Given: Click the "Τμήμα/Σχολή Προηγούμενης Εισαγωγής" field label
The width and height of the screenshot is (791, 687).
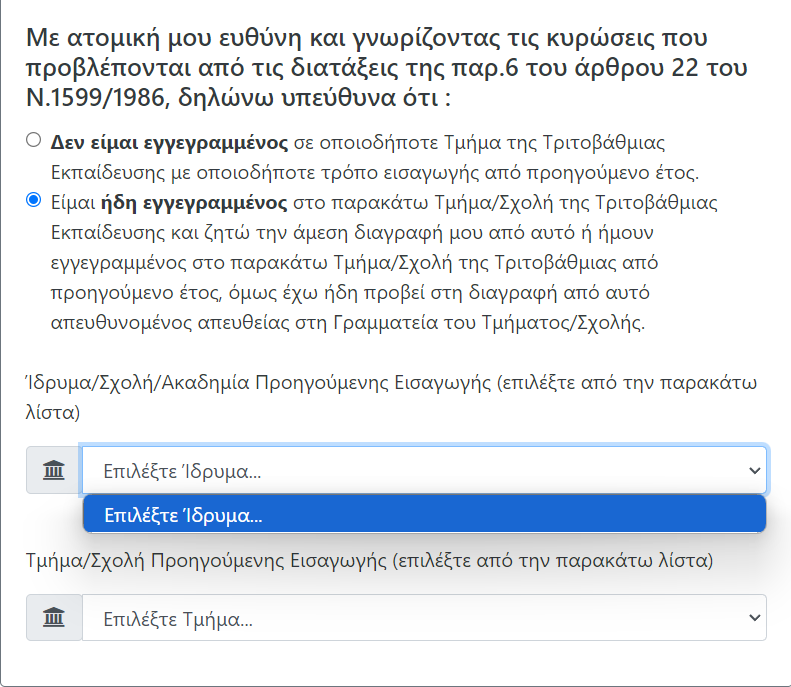Looking at the screenshot, I should [206, 561].
